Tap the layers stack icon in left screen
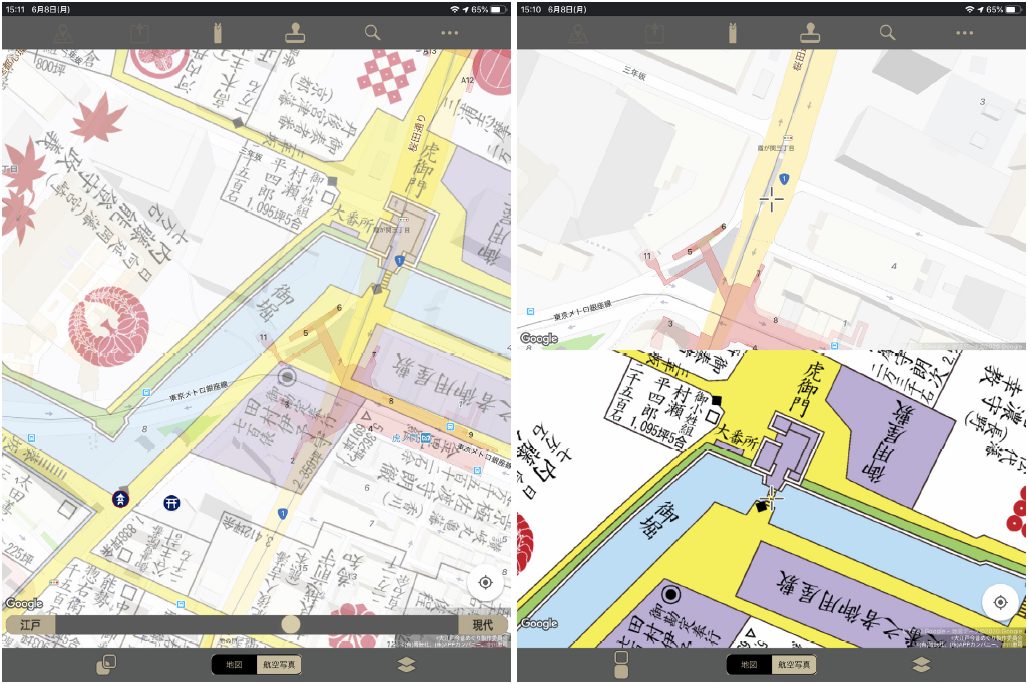The width and height of the screenshot is (1028, 684). (x=406, y=665)
